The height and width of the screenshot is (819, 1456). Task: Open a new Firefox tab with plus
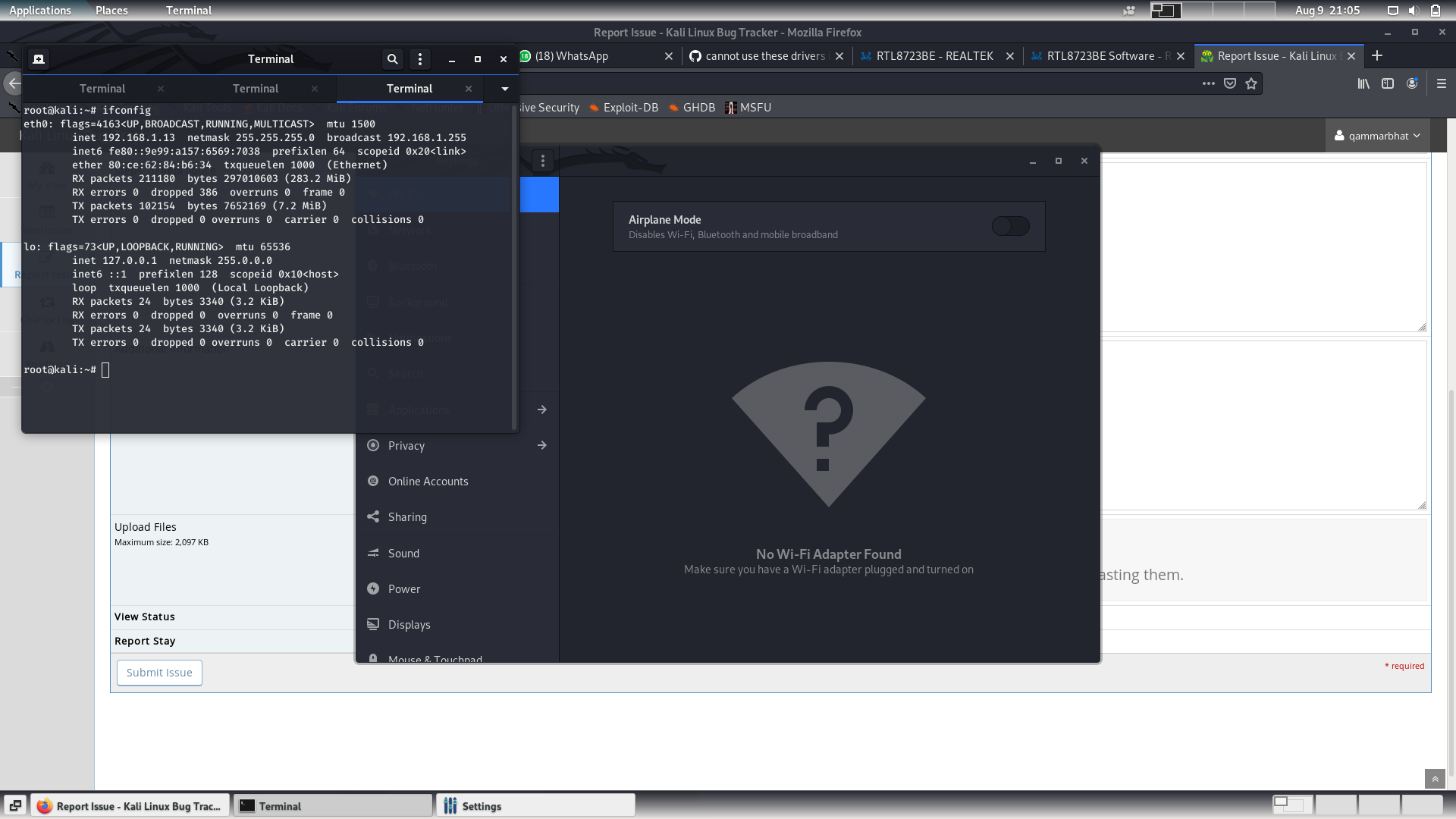(x=1377, y=56)
